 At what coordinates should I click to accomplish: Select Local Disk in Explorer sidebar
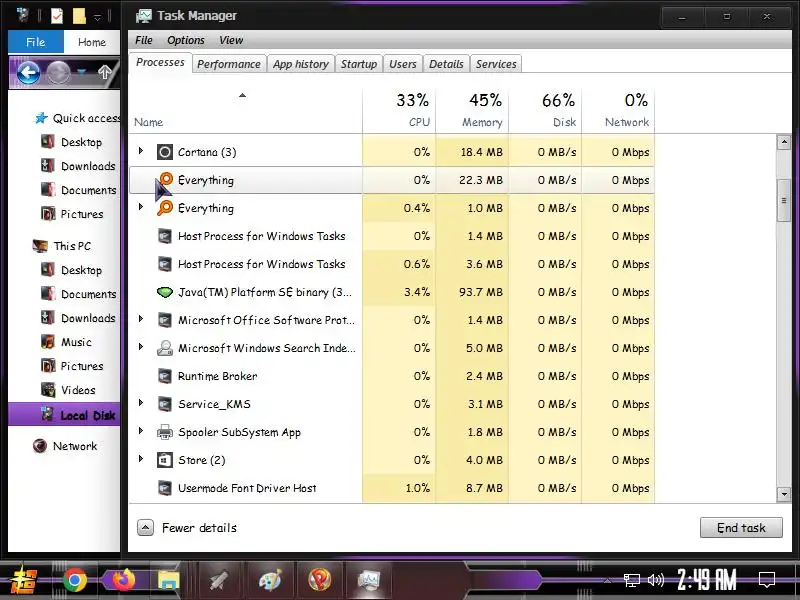tap(64, 415)
